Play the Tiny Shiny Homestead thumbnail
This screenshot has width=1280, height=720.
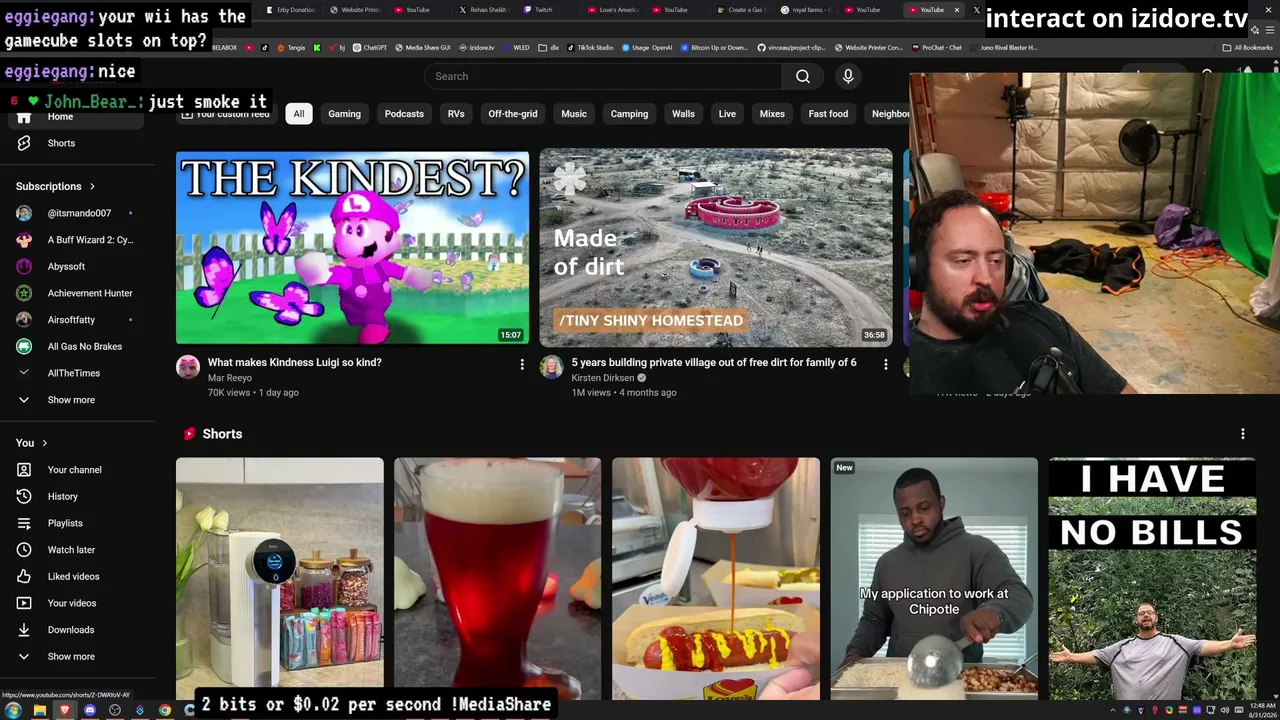tap(716, 247)
